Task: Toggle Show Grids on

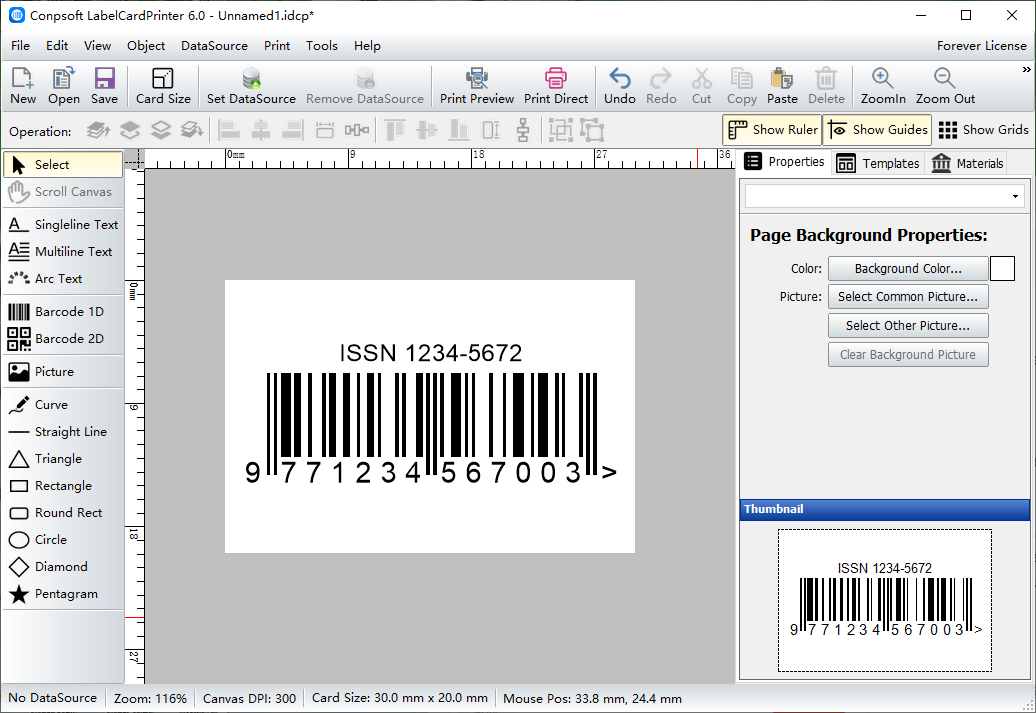Action: click(x=983, y=130)
